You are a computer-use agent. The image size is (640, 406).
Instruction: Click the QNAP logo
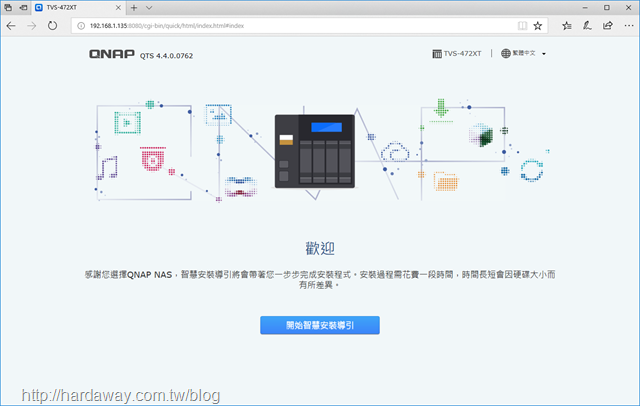(112, 54)
